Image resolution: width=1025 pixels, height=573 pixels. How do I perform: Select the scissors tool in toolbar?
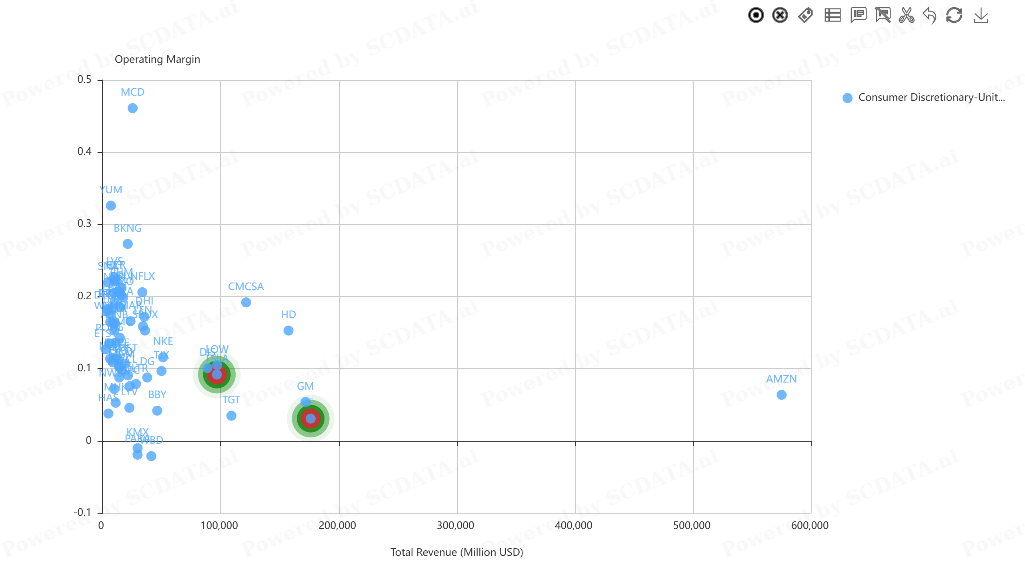coord(907,15)
